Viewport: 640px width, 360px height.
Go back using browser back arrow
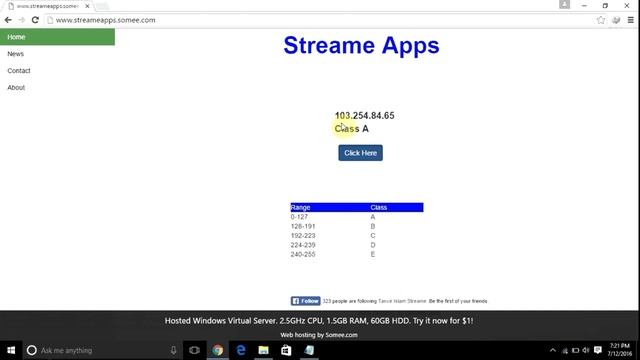click(8, 20)
